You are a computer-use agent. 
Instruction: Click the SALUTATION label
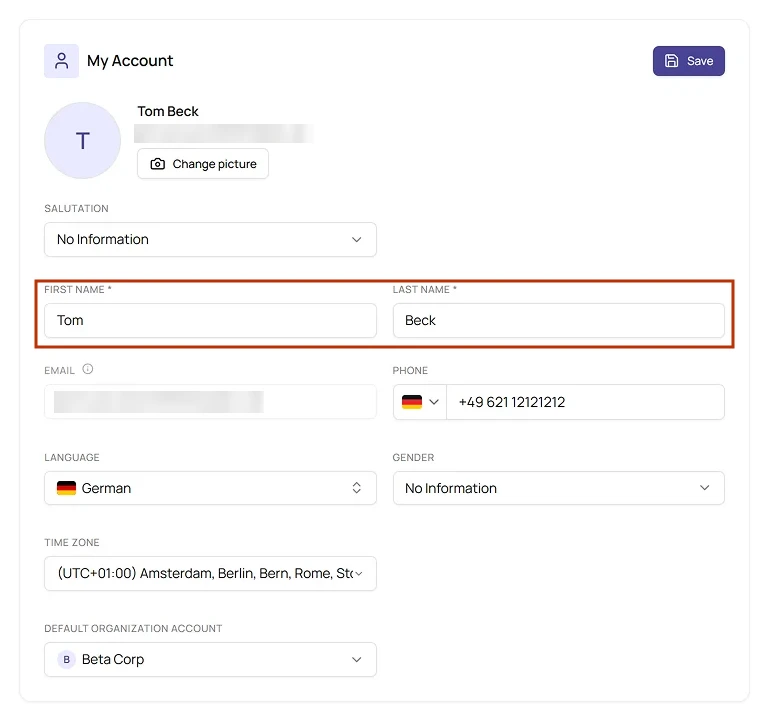[77, 208]
